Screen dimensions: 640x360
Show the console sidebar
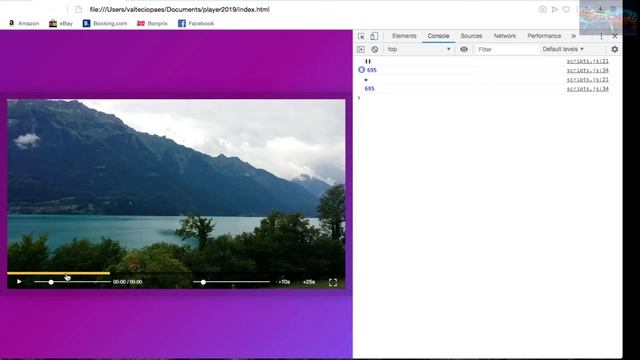(361, 49)
